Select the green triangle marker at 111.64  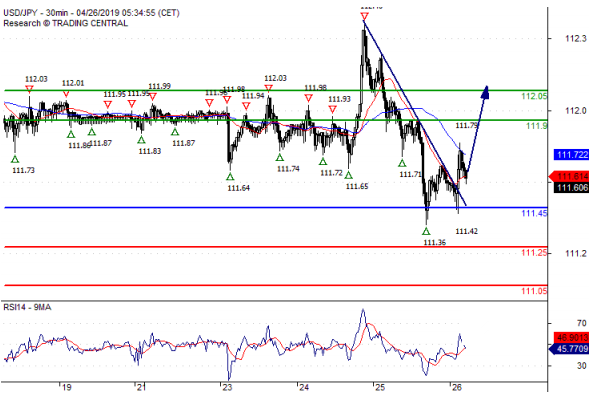tap(230, 177)
